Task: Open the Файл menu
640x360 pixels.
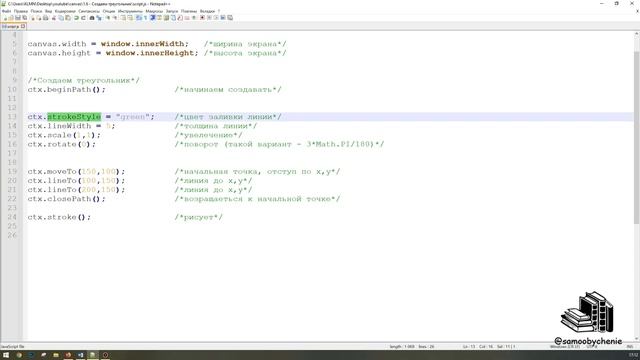Action: (7, 11)
